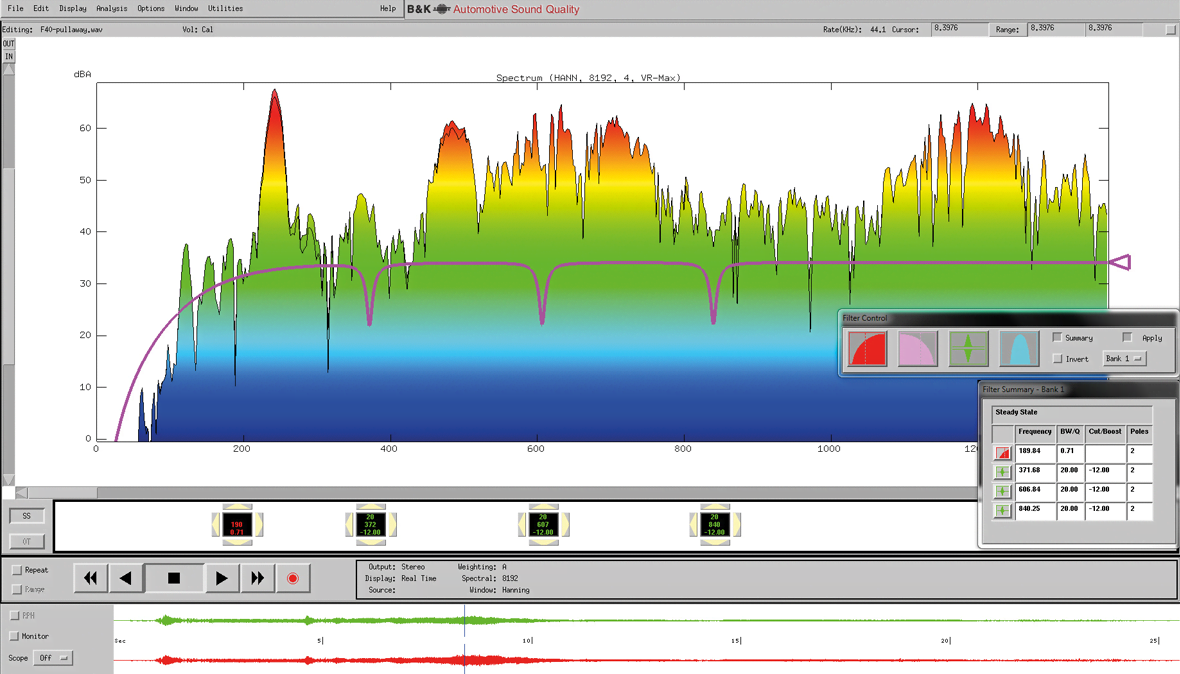The width and height of the screenshot is (1180, 674).
Task: Select the 840 notch filter handle
Action: tap(715, 524)
